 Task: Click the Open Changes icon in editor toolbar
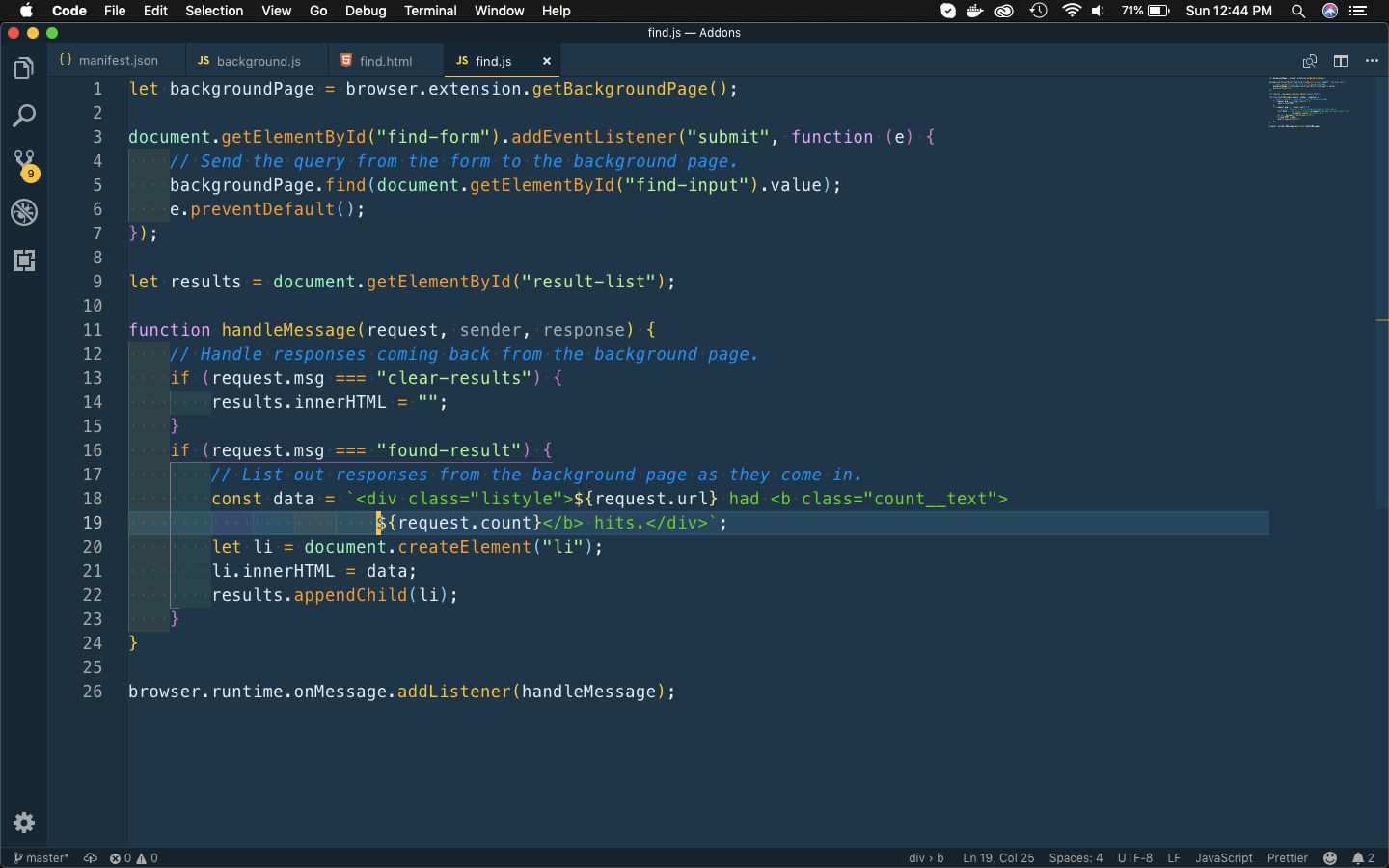point(1309,61)
